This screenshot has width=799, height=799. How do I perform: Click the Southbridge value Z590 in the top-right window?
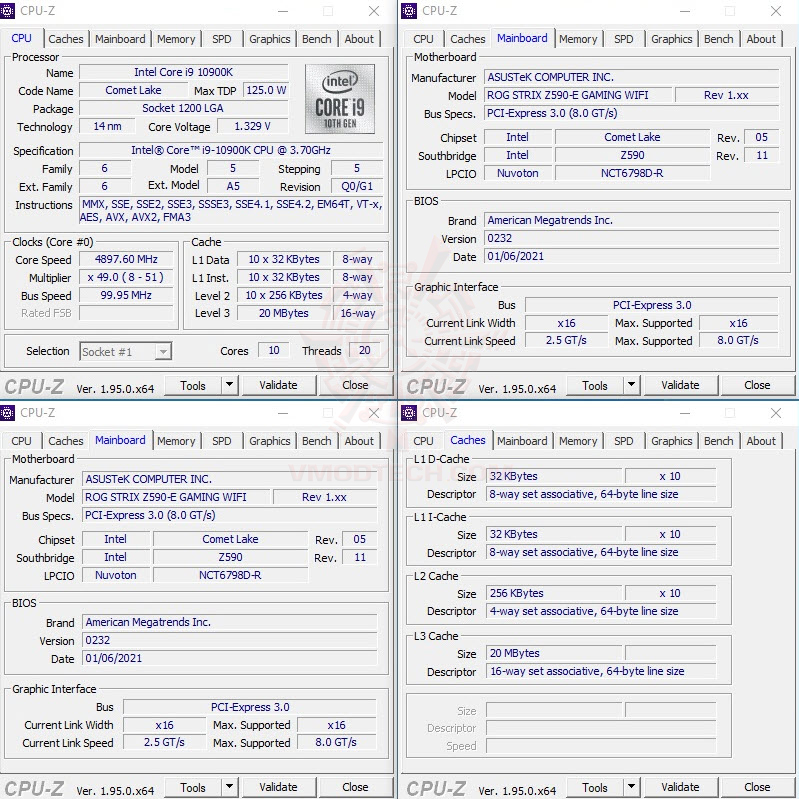coord(632,155)
